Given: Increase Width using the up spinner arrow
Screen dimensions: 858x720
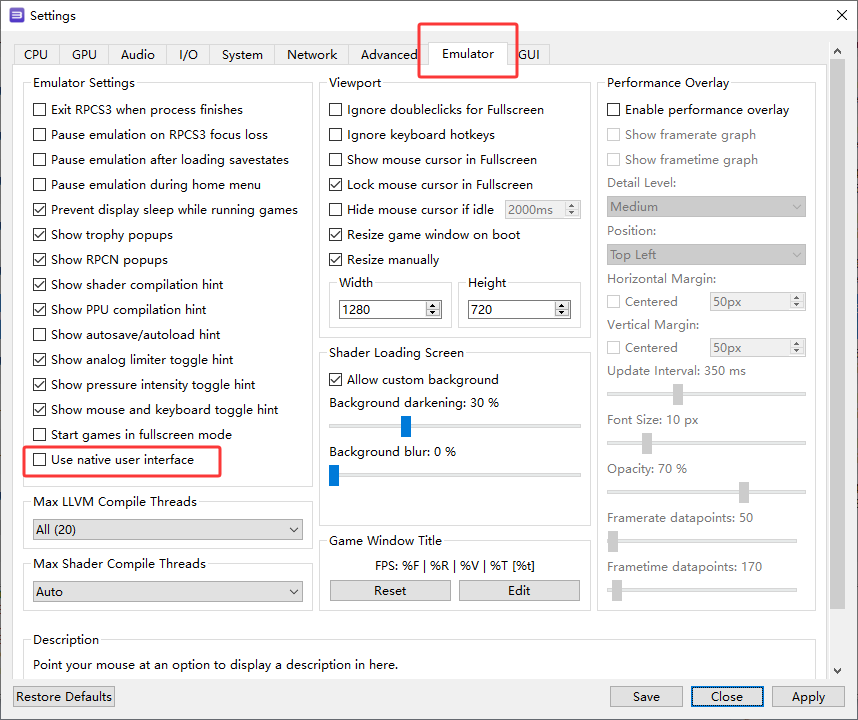Looking at the screenshot, I should [x=433, y=305].
